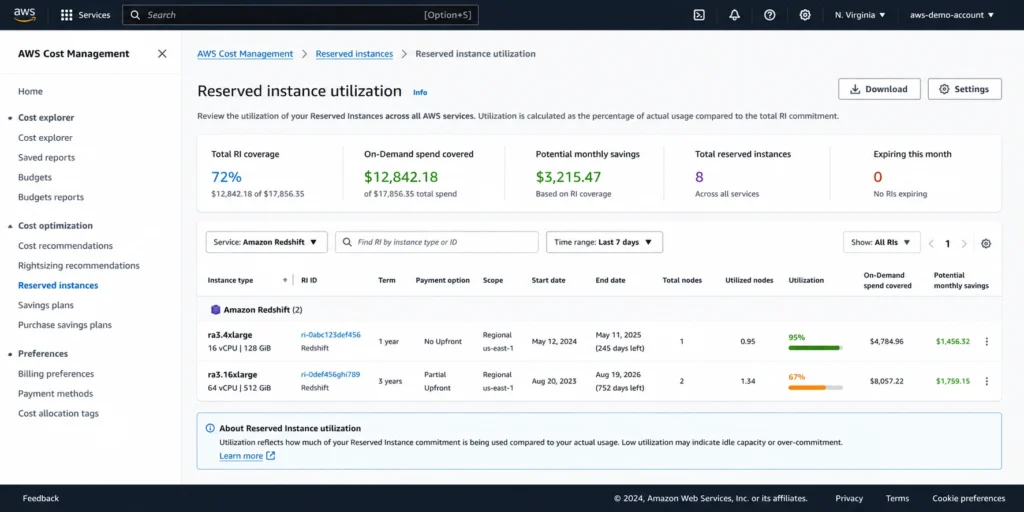Click the 95% utilization progress bar
The height and width of the screenshot is (512, 1024).
(x=815, y=348)
